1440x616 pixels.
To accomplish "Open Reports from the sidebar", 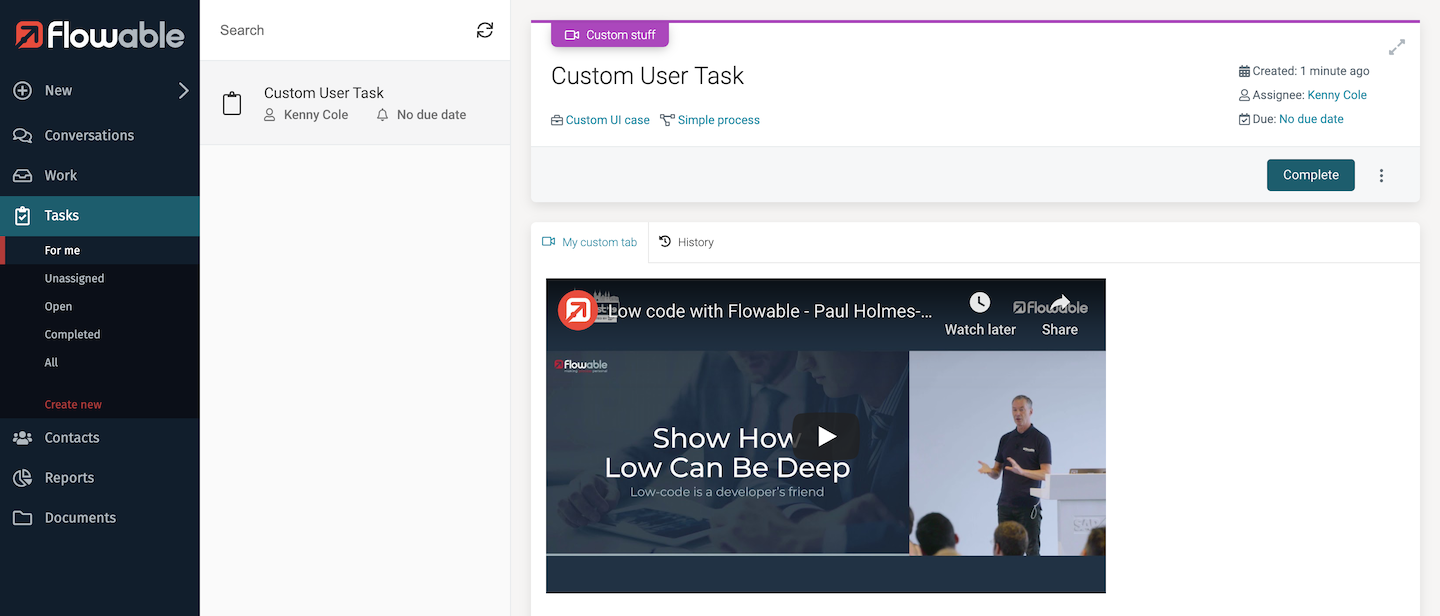I will (68, 478).
